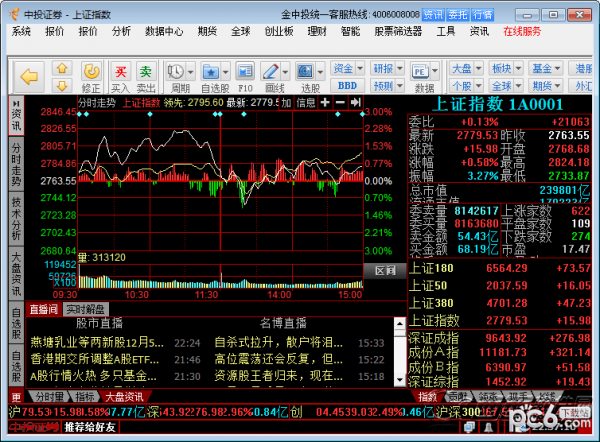Screen dimensions: 600x442
Task: Select the 指标 bottom tab
Action: click(x=85, y=397)
